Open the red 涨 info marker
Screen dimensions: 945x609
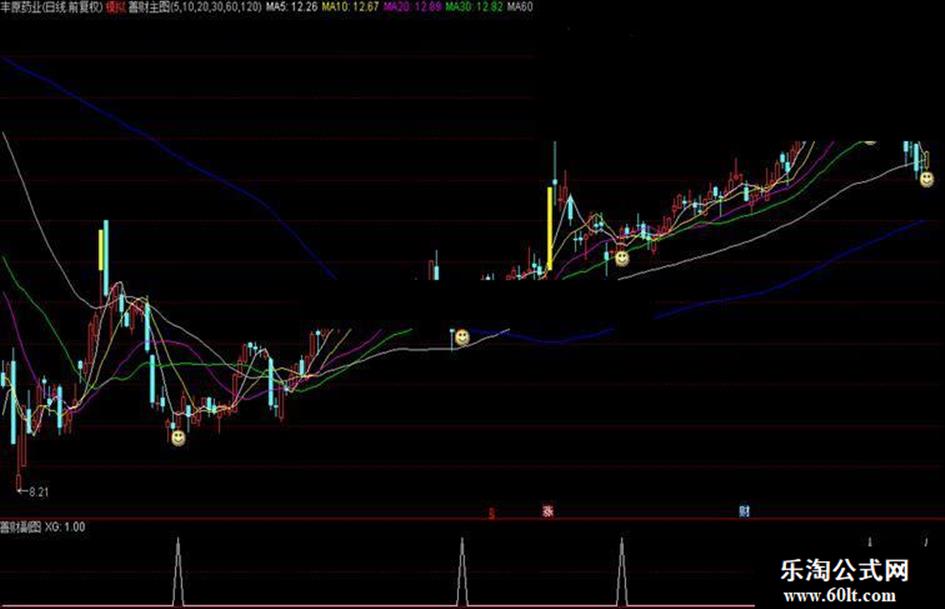[x=548, y=511]
